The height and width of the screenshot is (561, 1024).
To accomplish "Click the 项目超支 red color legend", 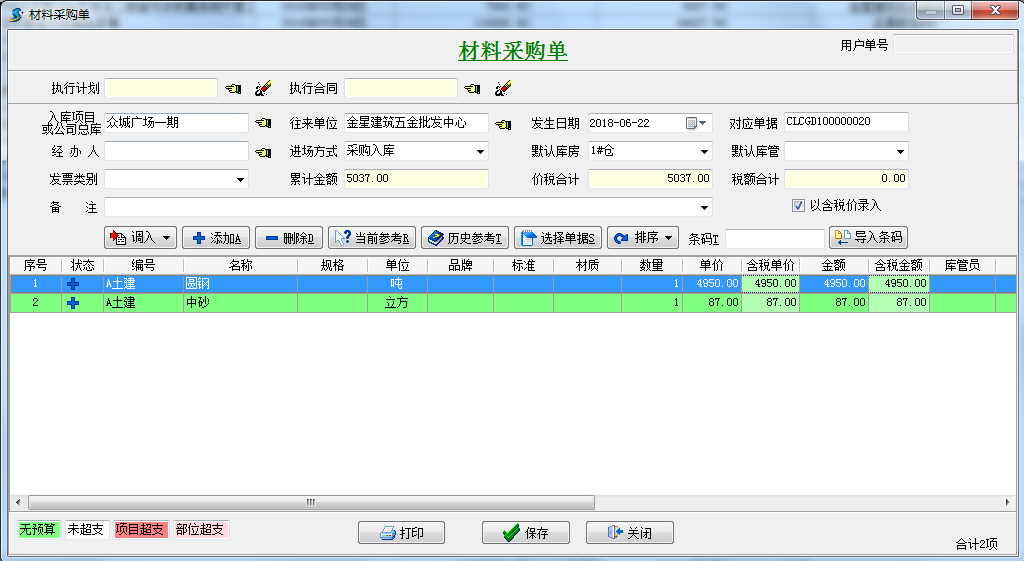I will (x=139, y=530).
